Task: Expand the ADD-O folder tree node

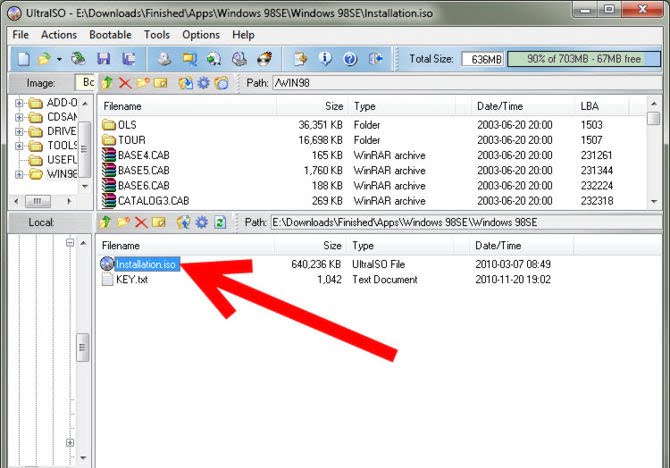Action: tap(19, 103)
